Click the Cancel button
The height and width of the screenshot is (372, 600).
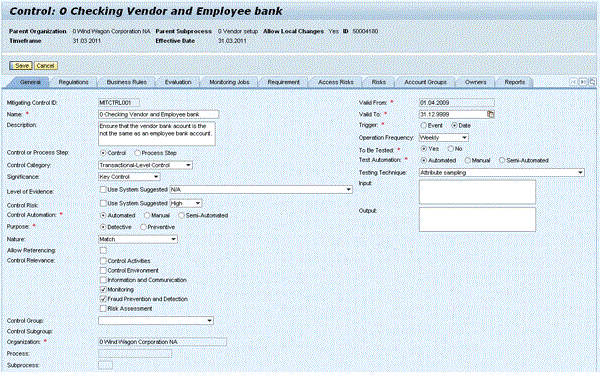(x=46, y=65)
